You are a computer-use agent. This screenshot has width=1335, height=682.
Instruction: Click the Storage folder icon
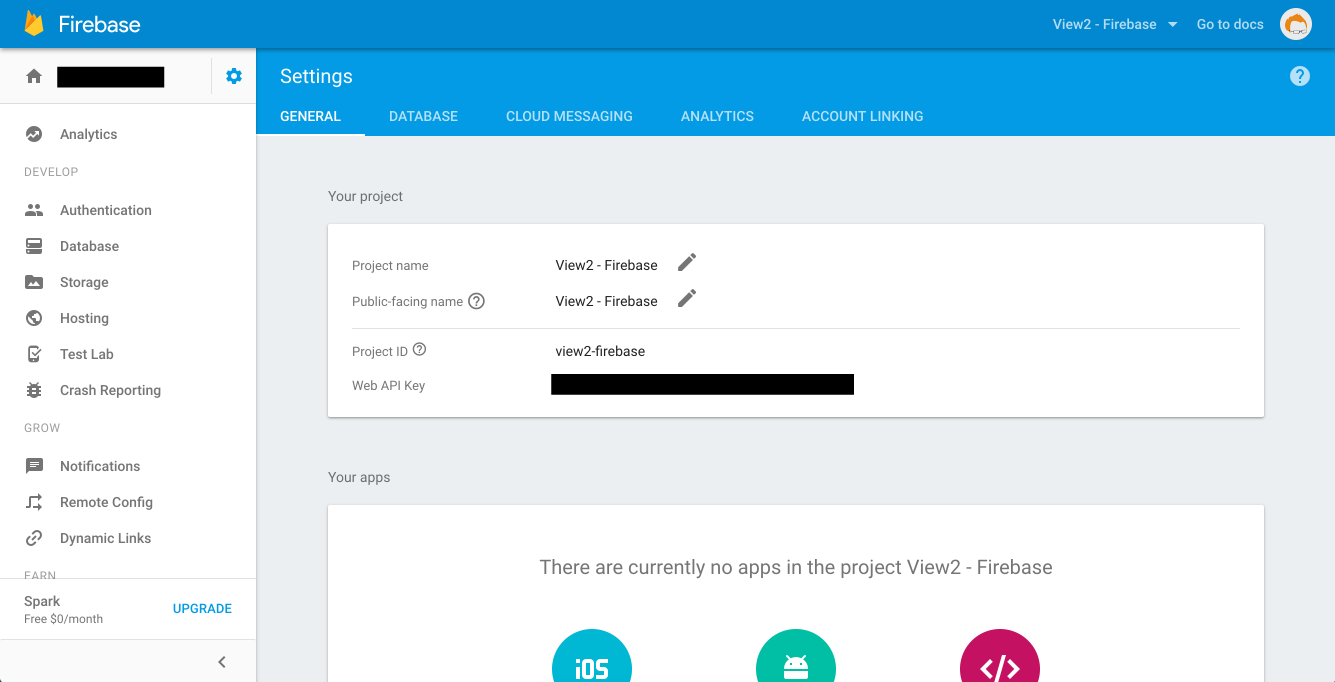click(x=34, y=282)
